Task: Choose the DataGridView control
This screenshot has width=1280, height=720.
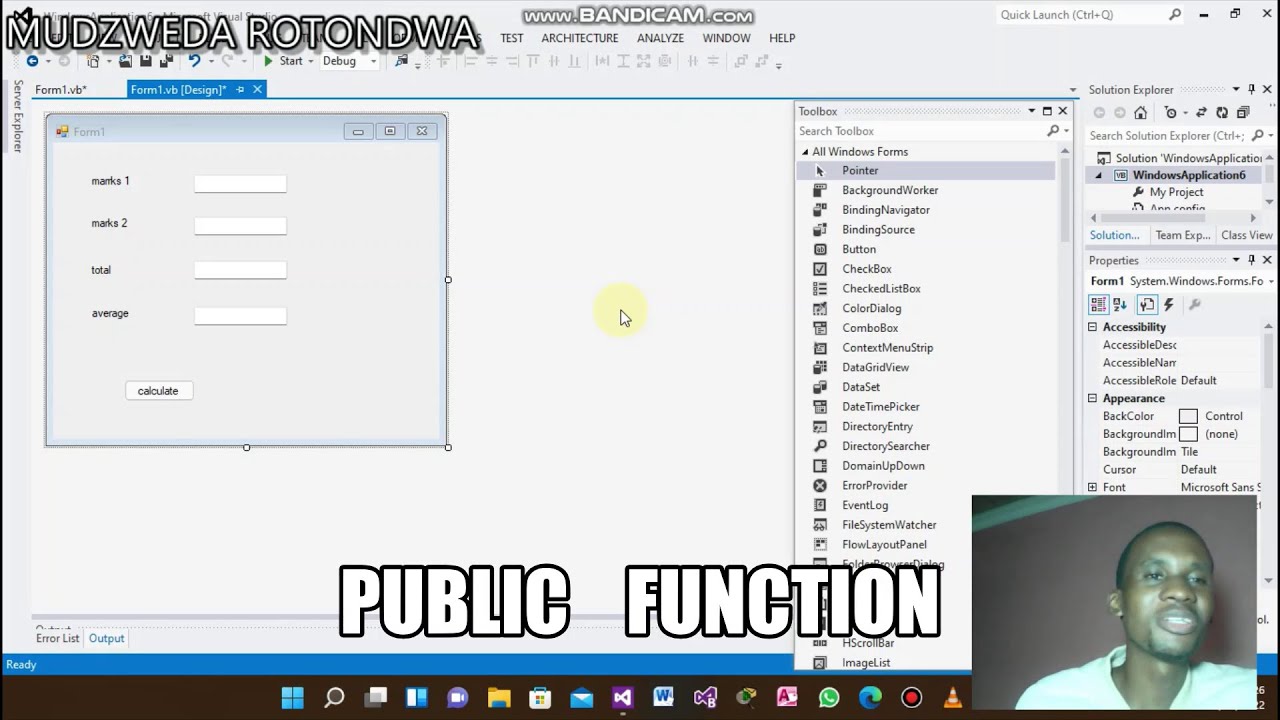Action: tap(925, 367)
